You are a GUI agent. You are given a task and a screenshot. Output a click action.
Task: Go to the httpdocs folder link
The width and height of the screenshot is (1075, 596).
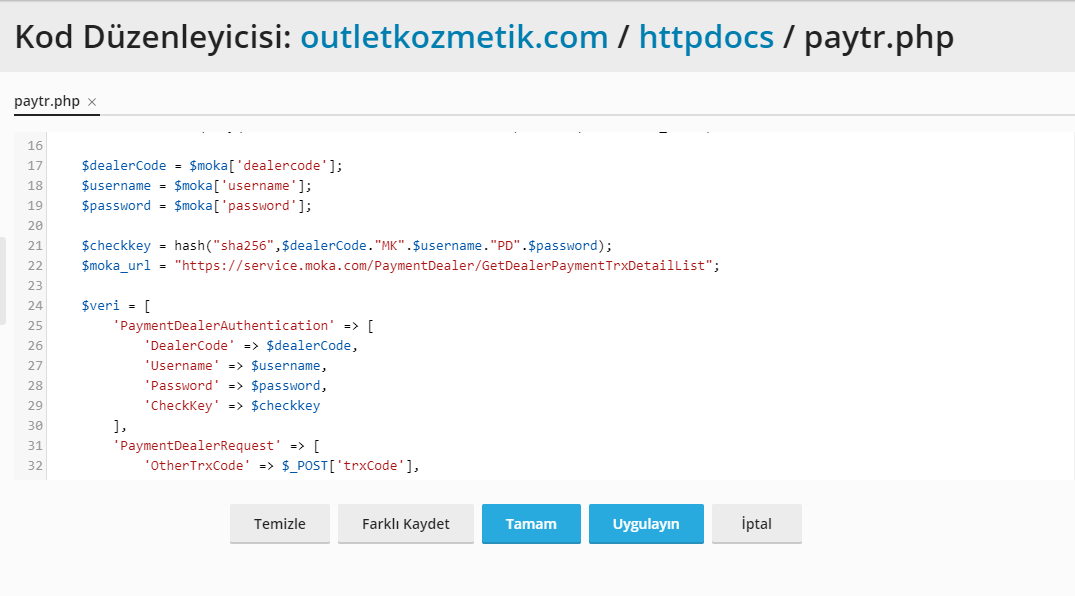[706, 37]
